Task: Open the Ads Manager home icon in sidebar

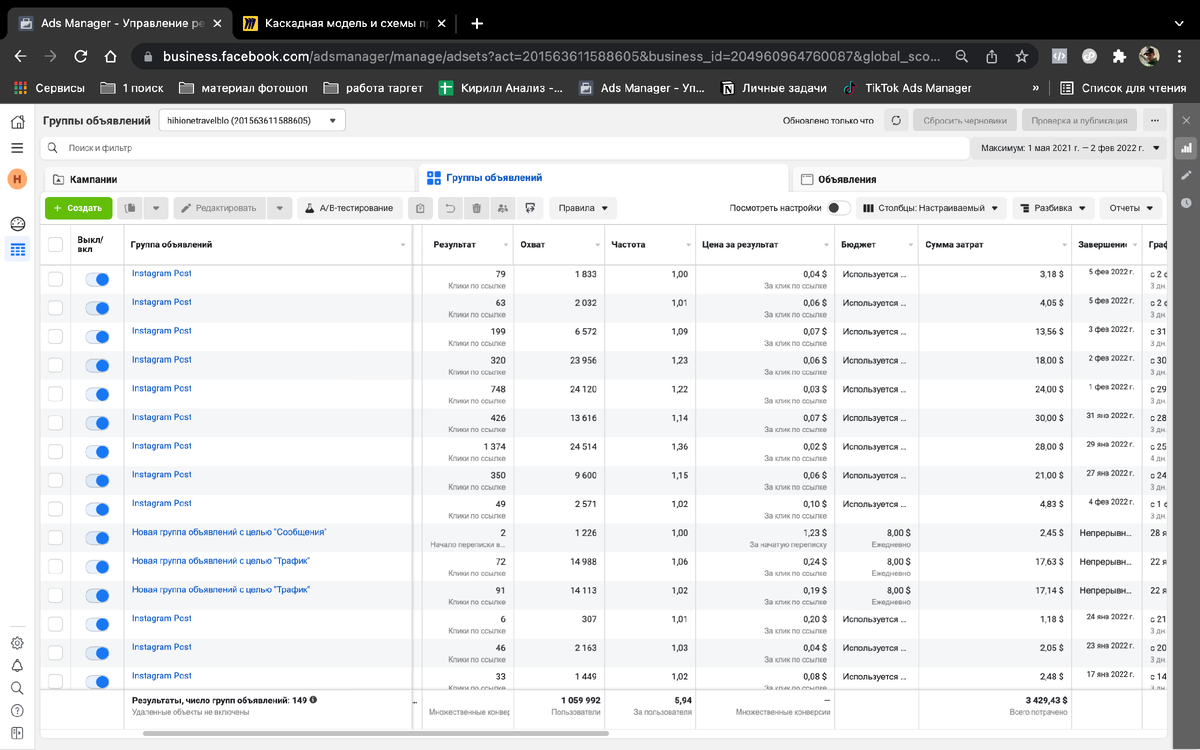Action: pos(17,122)
